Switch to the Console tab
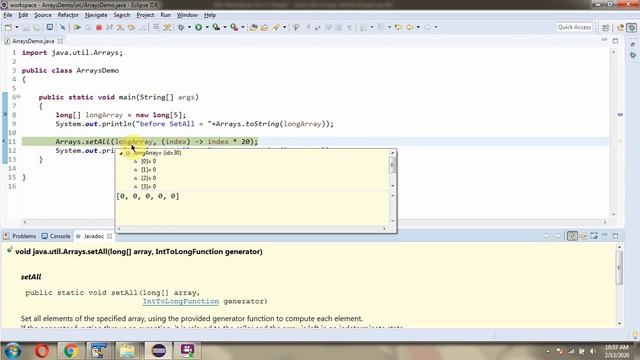This screenshot has height=360, width=640. pyautogui.click(x=56, y=236)
